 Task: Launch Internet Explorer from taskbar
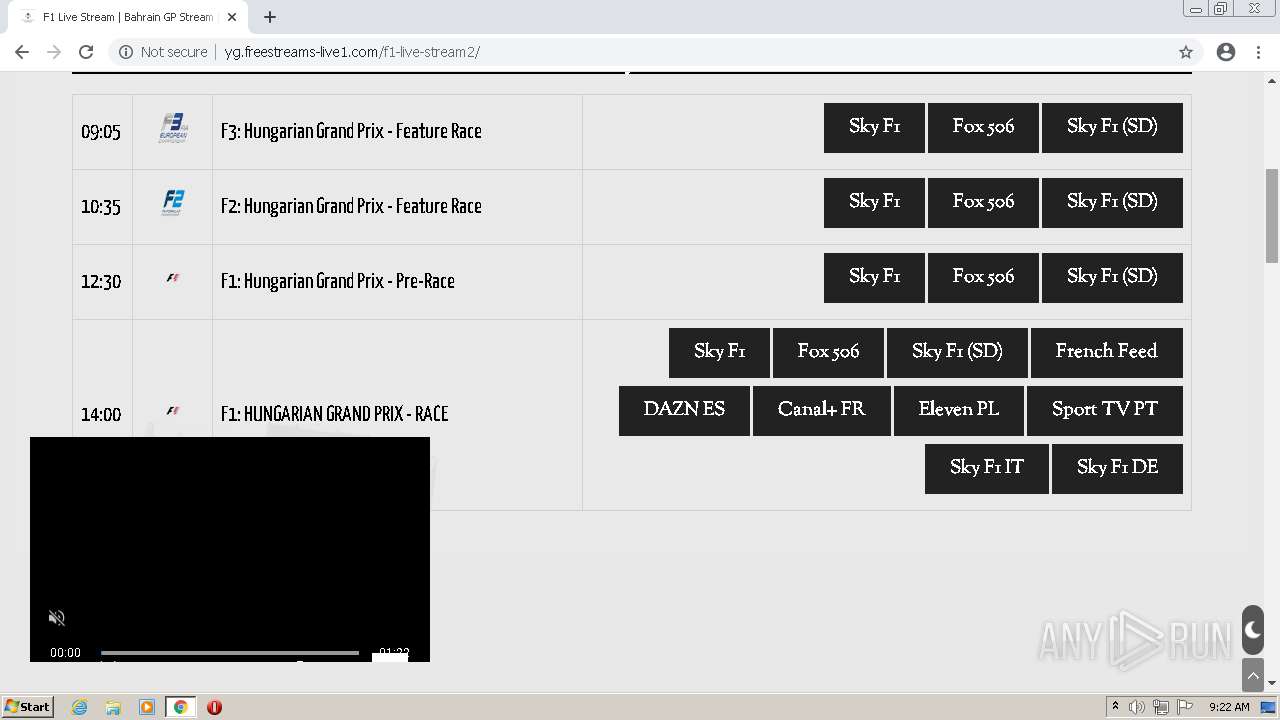pyautogui.click(x=80, y=707)
